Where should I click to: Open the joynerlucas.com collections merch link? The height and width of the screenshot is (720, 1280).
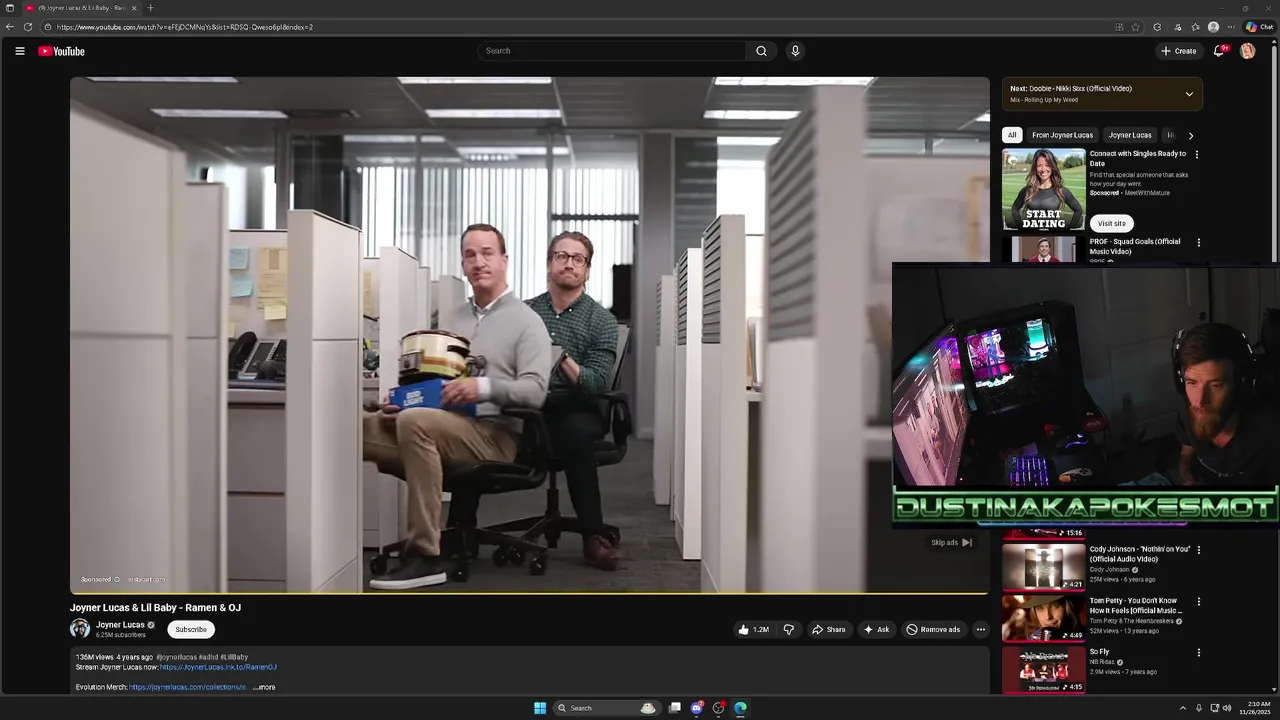tap(188, 687)
